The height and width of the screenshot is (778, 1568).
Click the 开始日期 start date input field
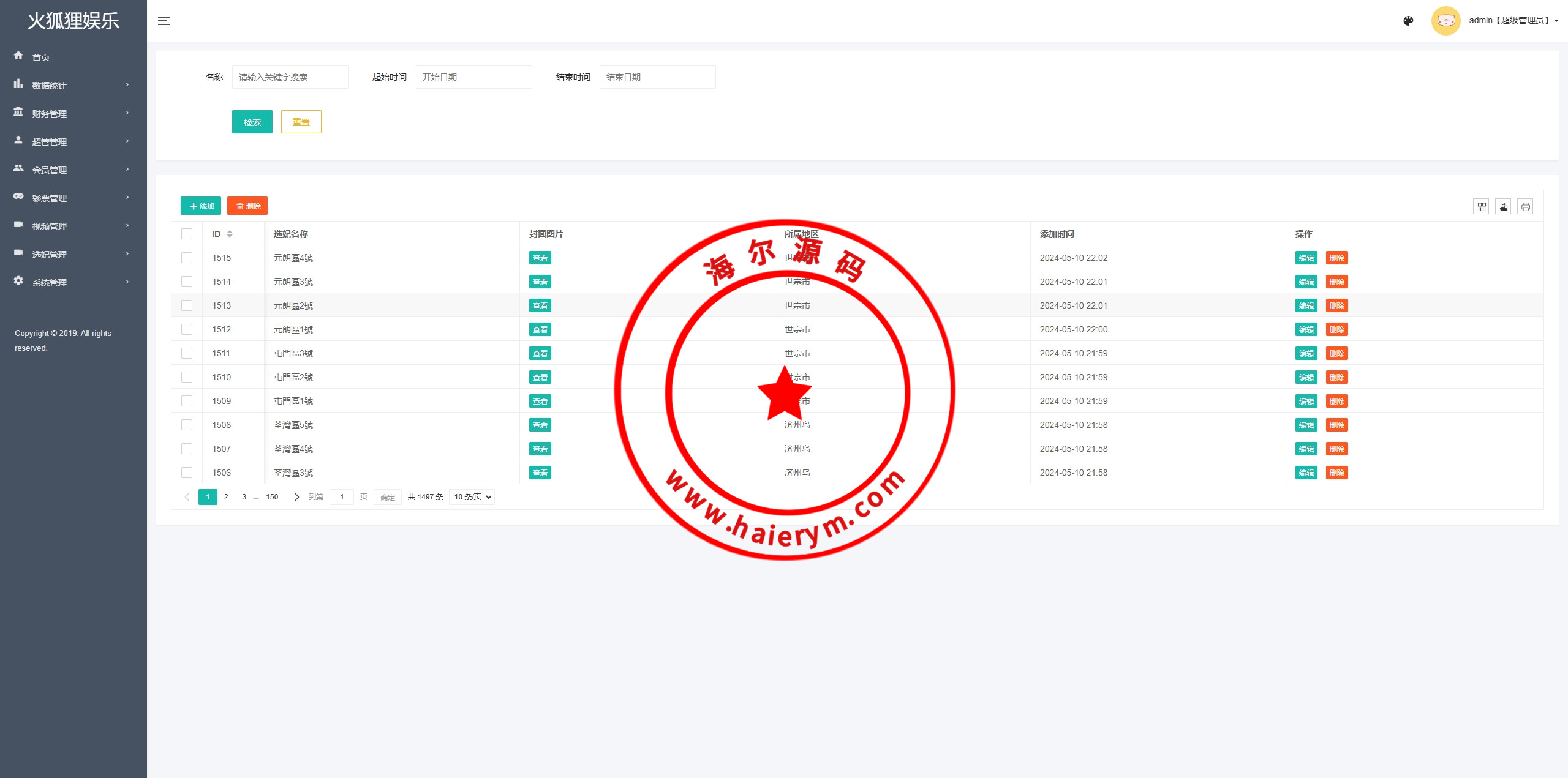[473, 77]
